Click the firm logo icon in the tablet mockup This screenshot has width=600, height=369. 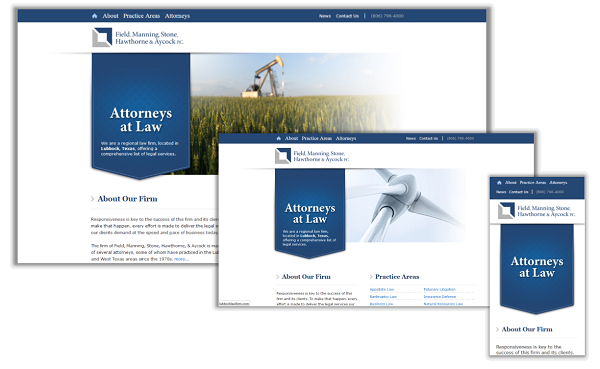point(283,156)
